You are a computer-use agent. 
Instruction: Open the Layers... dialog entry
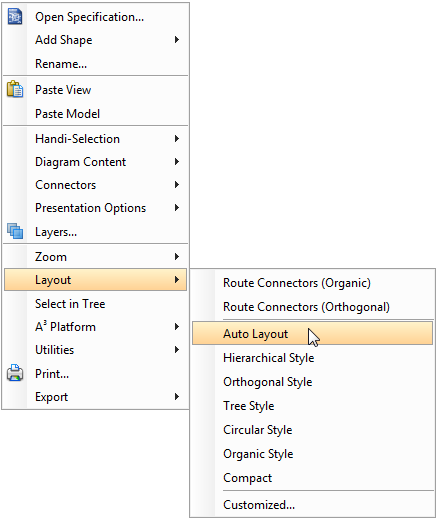tap(95, 232)
